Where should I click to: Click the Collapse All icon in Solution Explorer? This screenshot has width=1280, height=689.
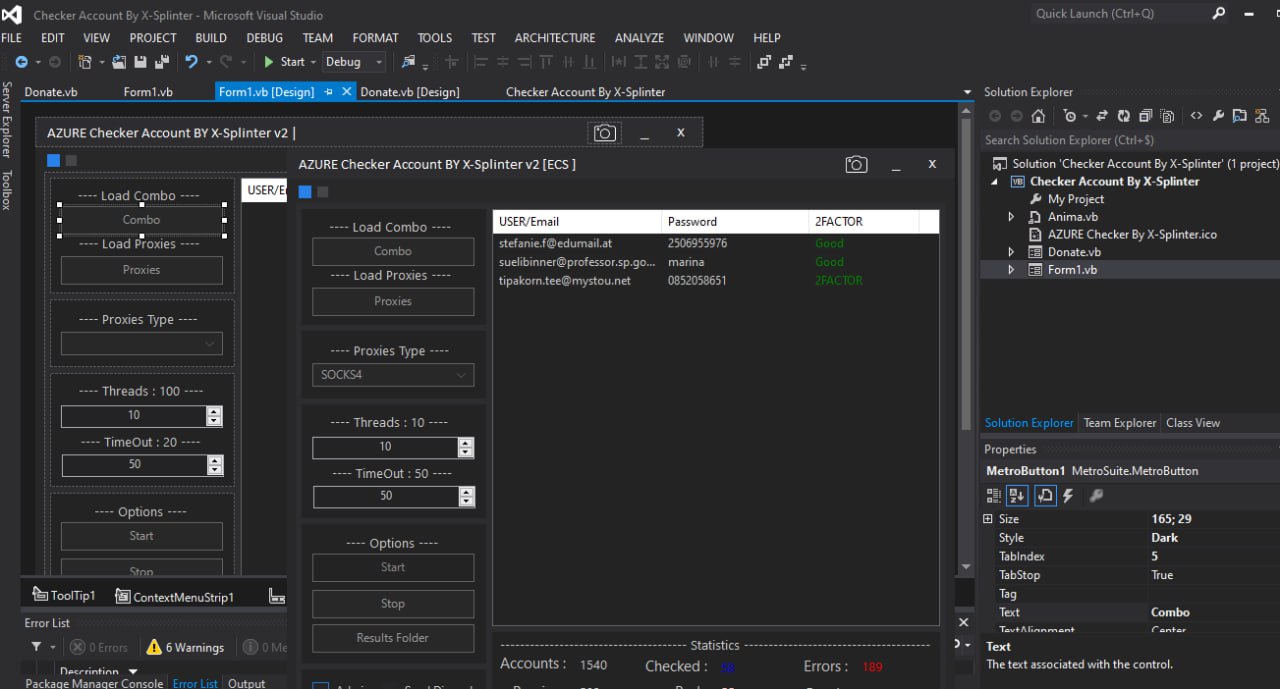pyautogui.click(x=1146, y=116)
